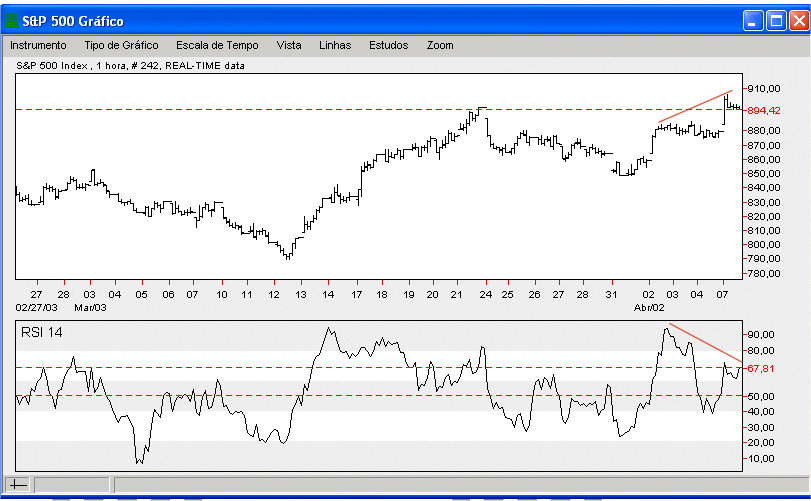Click the 50,00 RSI axis label

[761, 397]
